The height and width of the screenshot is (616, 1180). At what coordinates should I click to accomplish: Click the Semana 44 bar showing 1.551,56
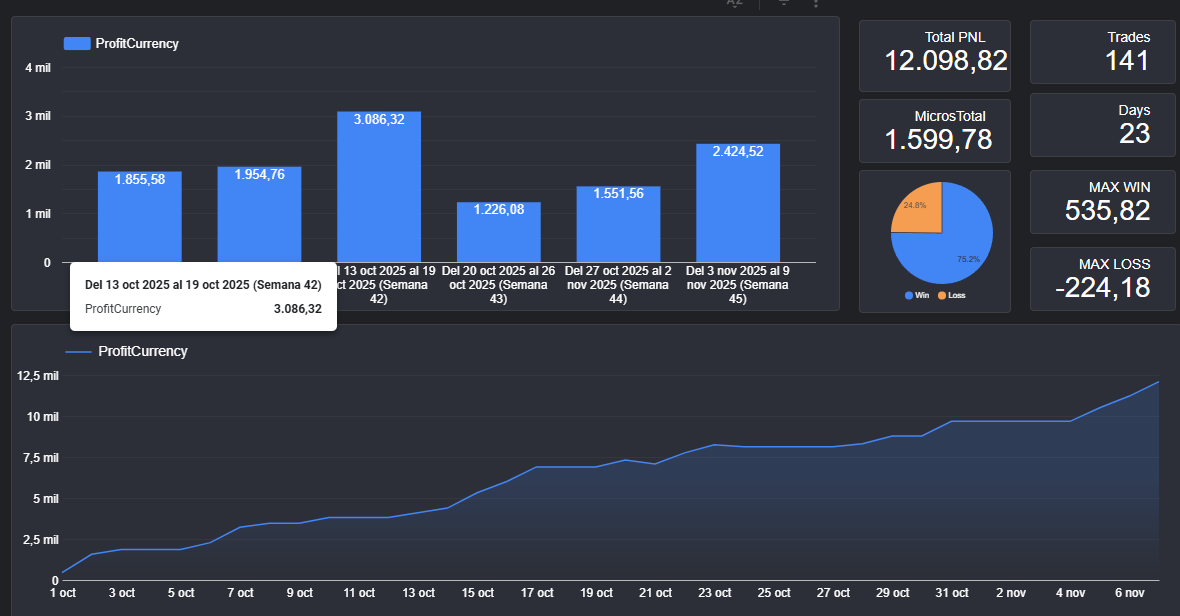[618, 225]
